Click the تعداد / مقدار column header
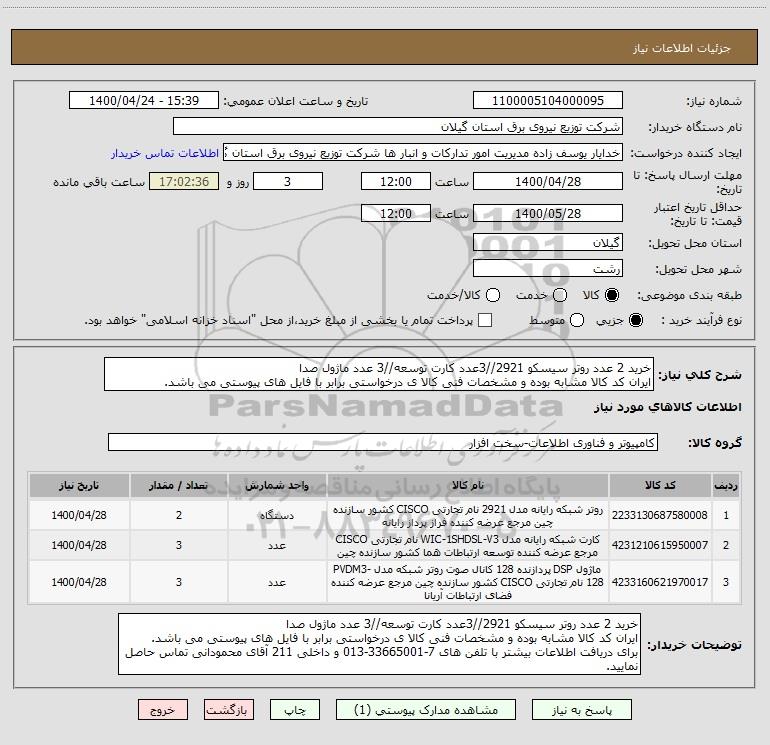Image resolution: width=770 pixels, height=745 pixels. click(x=179, y=486)
